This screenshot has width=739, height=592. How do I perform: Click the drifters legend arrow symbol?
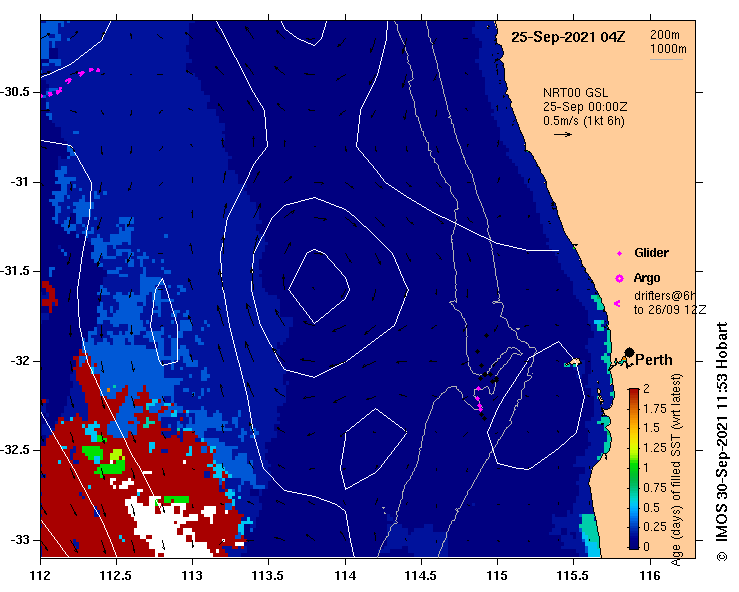click(x=617, y=304)
